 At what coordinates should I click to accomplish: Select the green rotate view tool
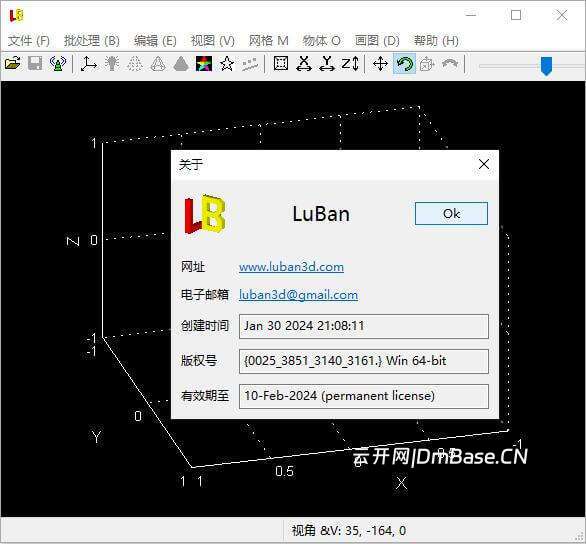404,64
